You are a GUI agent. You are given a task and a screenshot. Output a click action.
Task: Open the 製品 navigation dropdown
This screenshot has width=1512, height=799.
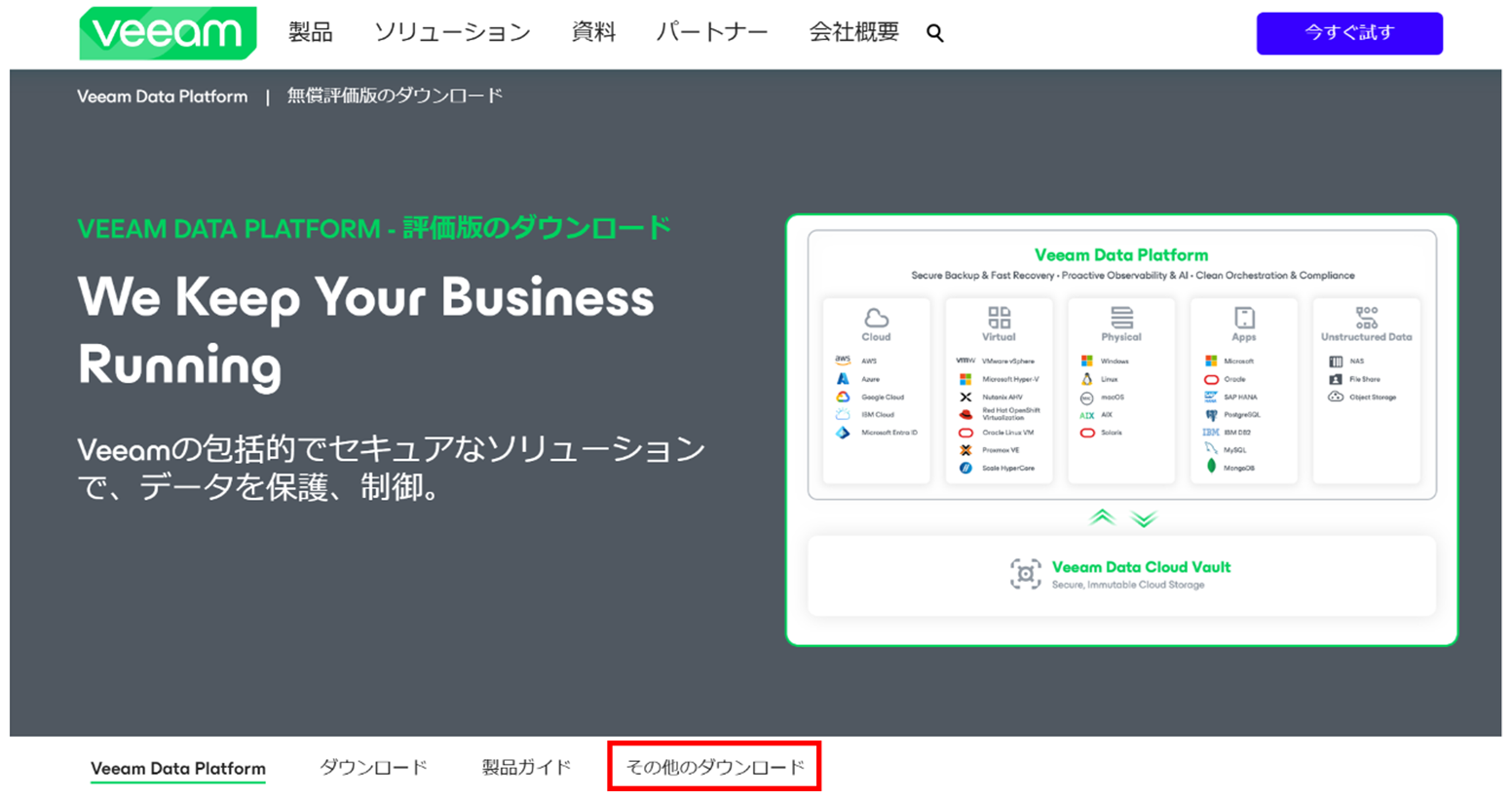point(309,32)
